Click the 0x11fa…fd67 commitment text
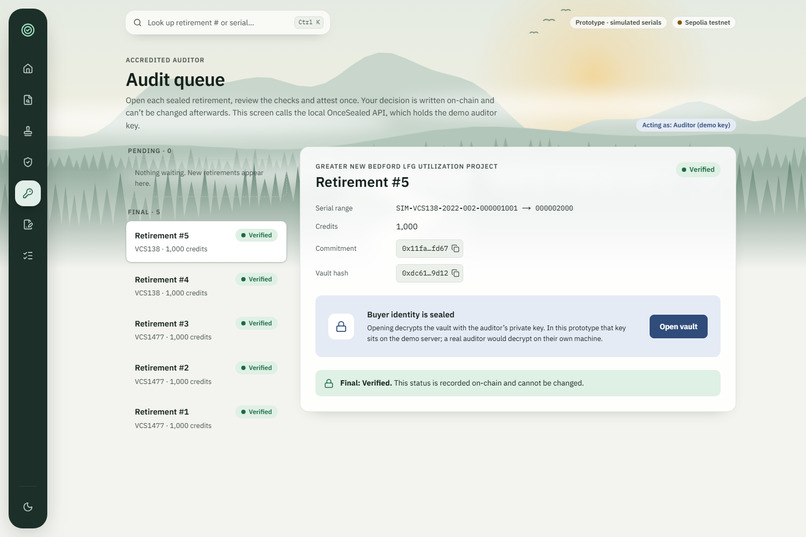 coord(425,248)
